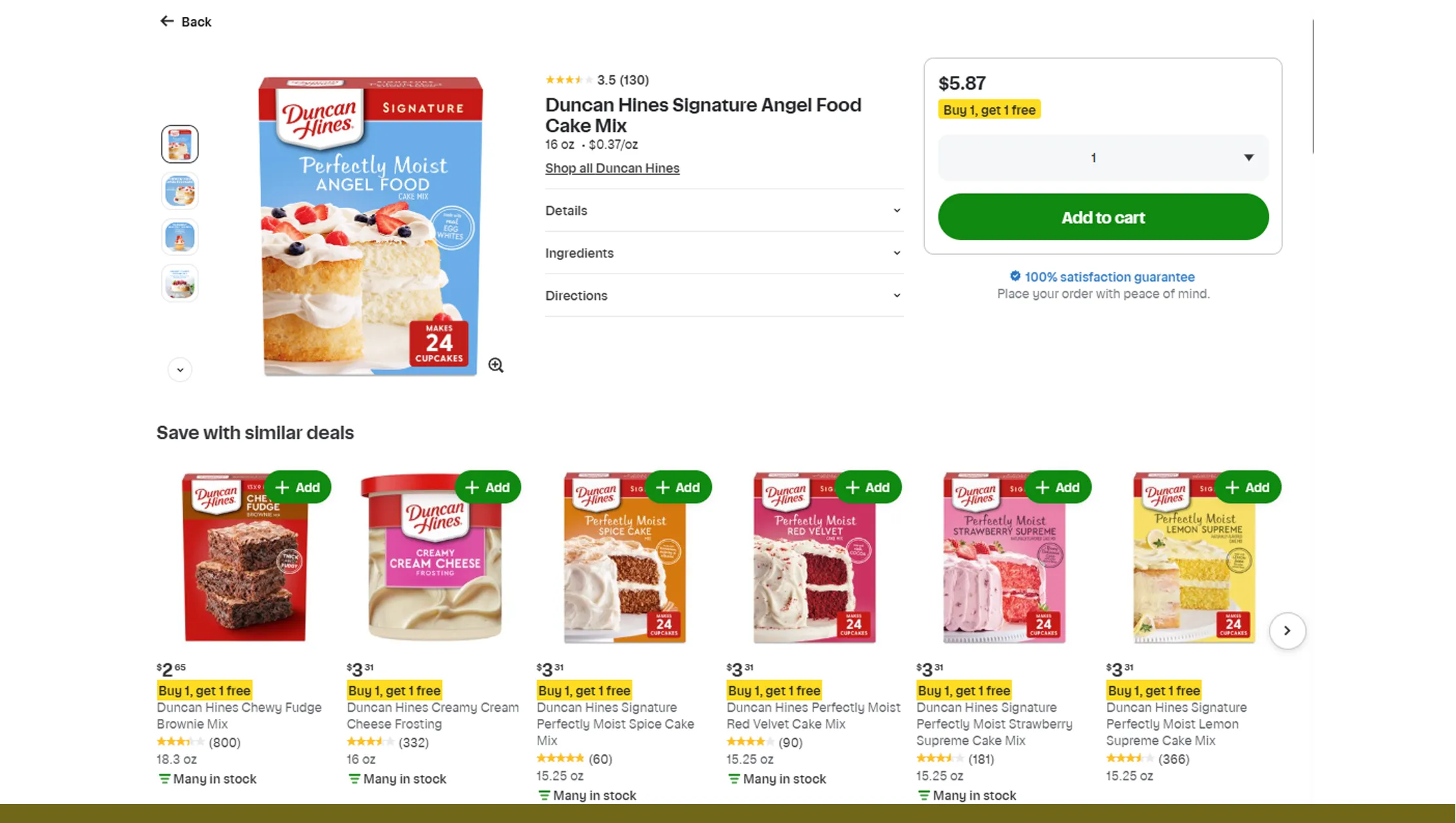
Task: Add Duncan Hines Chewy Fudge Brownie Mix
Action: (298, 486)
